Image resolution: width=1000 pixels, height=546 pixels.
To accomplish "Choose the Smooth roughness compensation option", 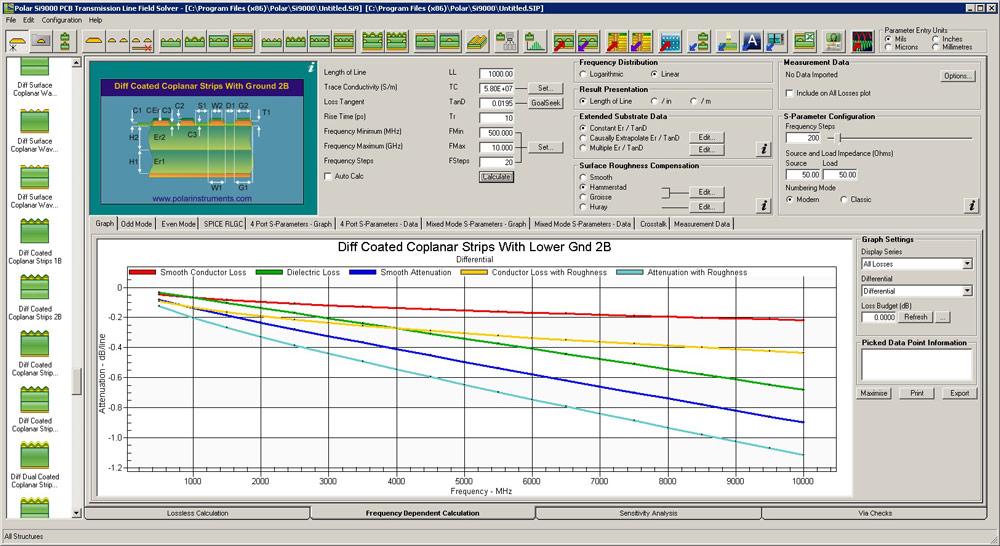I will pyautogui.click(x=583, y=177).
